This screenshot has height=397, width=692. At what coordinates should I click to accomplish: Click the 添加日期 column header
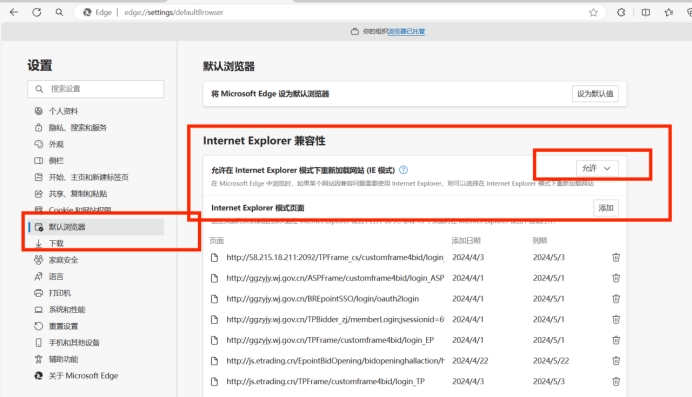tap(466, 240)
